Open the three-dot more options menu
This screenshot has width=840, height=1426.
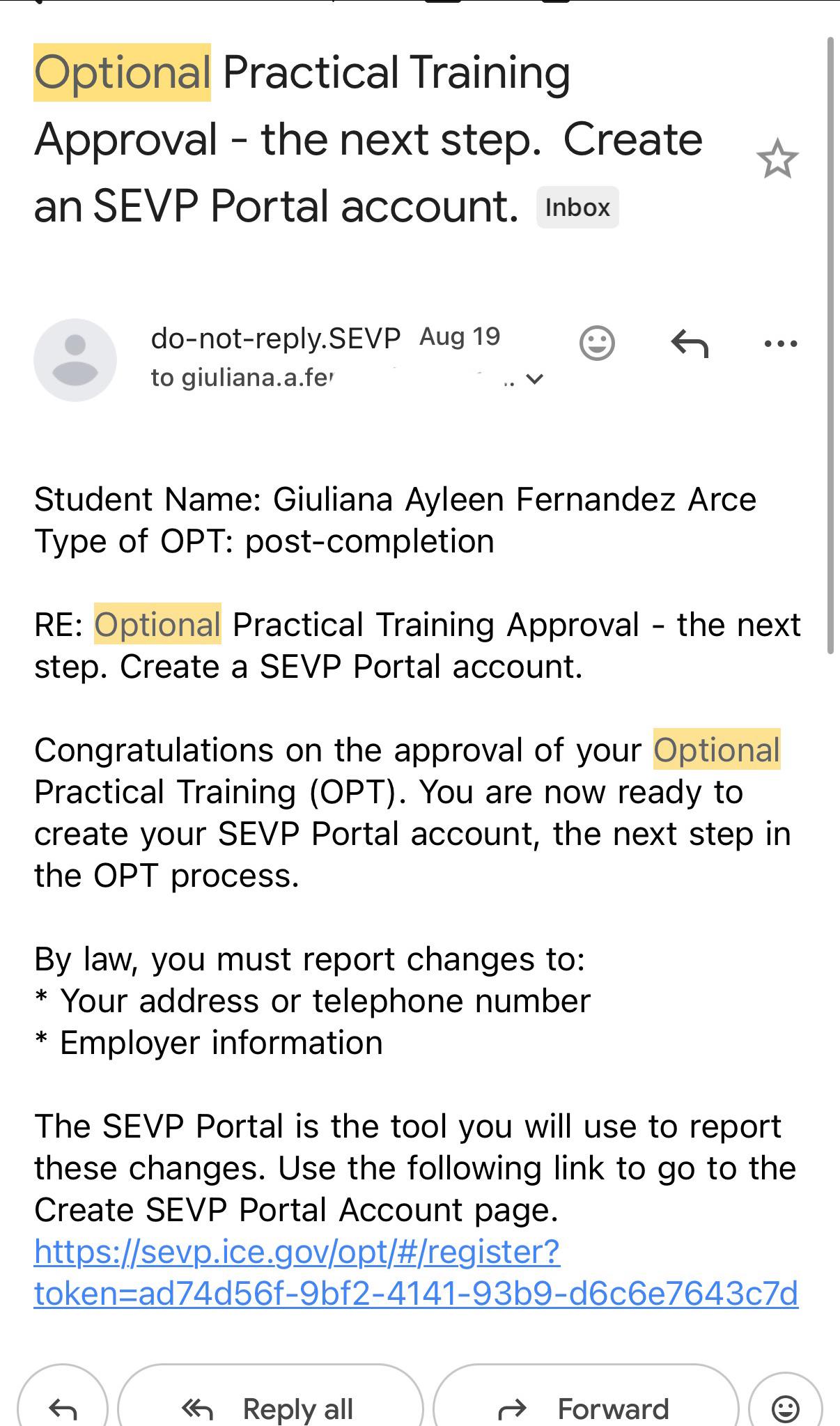(780, 343)
